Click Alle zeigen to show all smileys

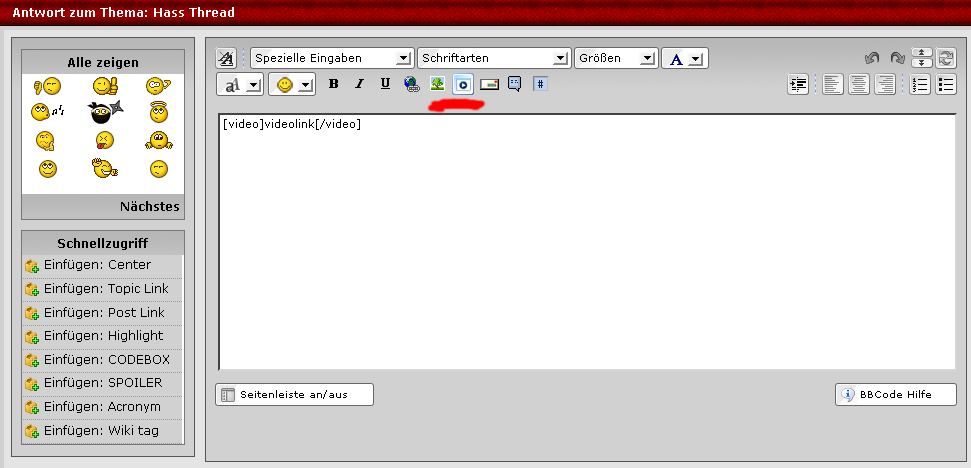point(103,63)
